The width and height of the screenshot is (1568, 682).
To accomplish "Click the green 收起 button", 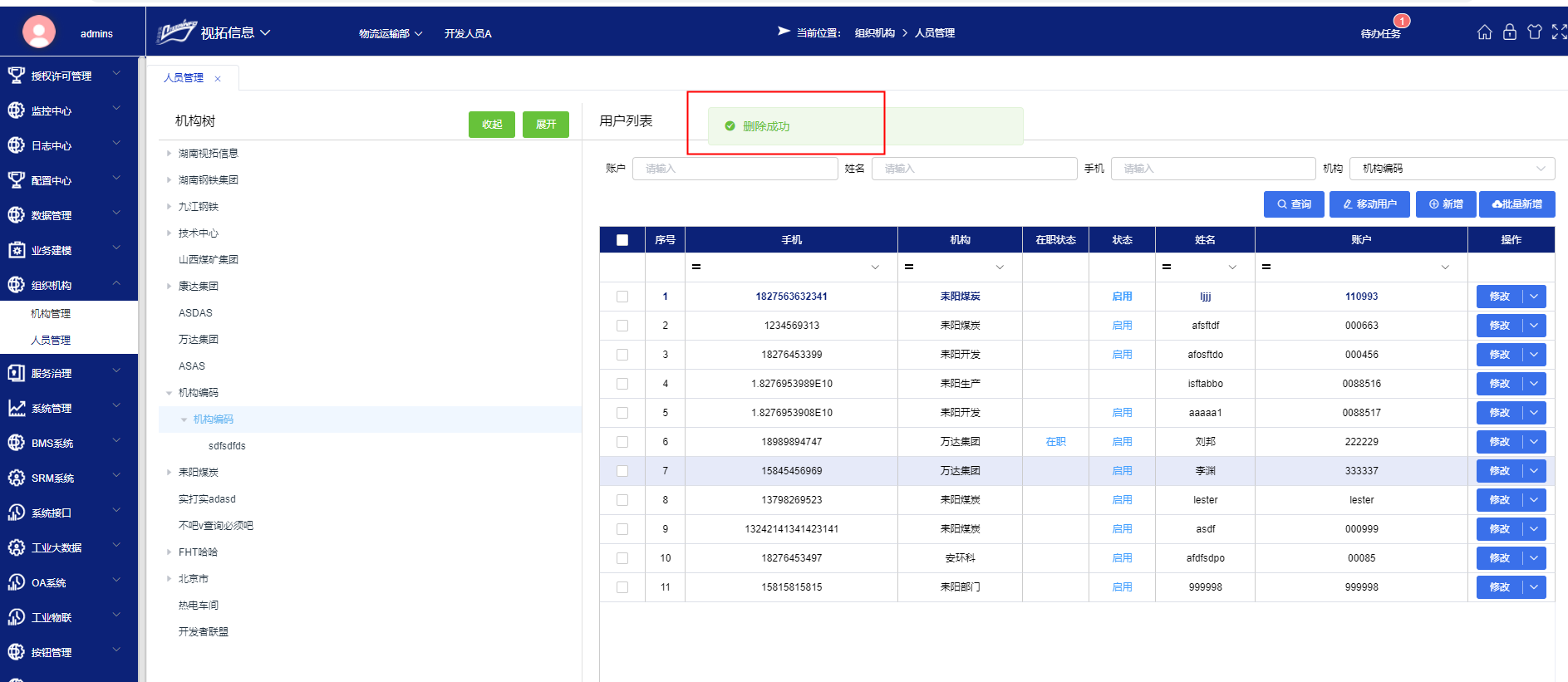I will [x=492, y=125].
